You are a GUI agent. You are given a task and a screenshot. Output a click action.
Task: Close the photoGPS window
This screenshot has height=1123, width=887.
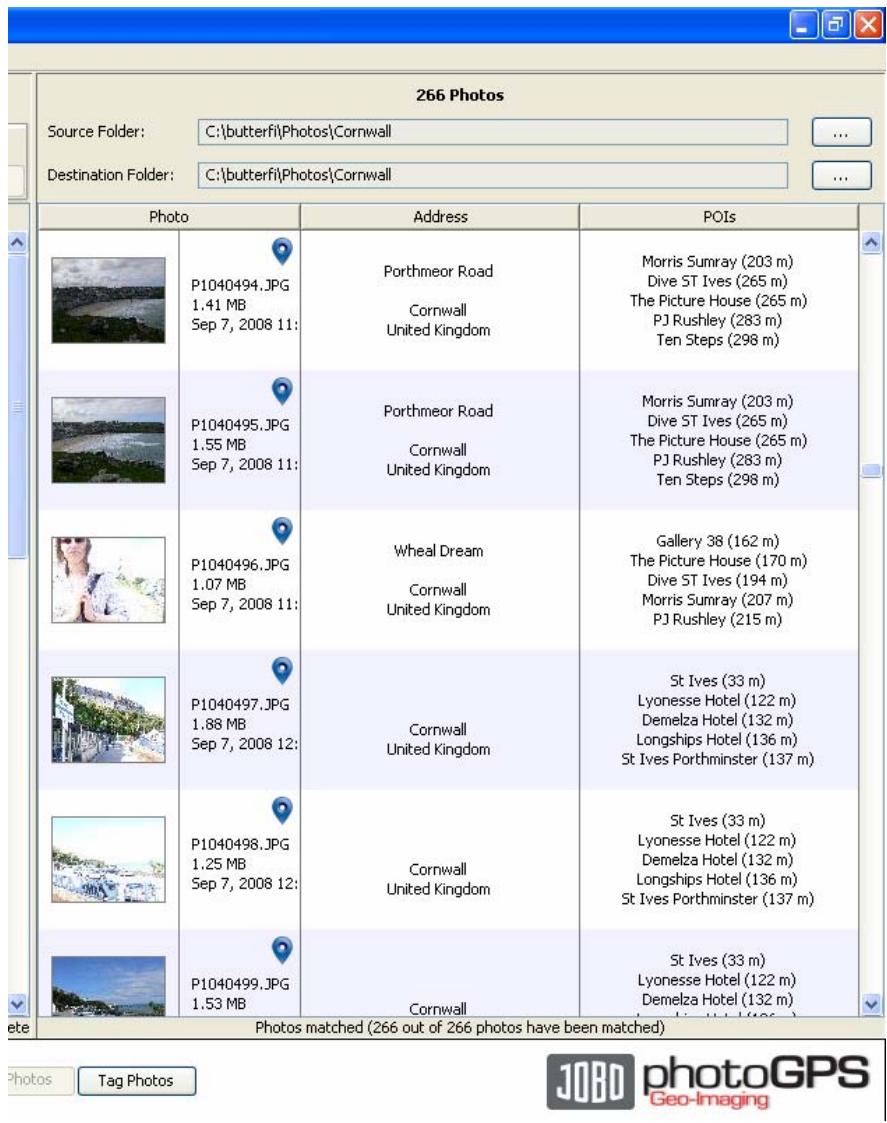click(868, 25)
